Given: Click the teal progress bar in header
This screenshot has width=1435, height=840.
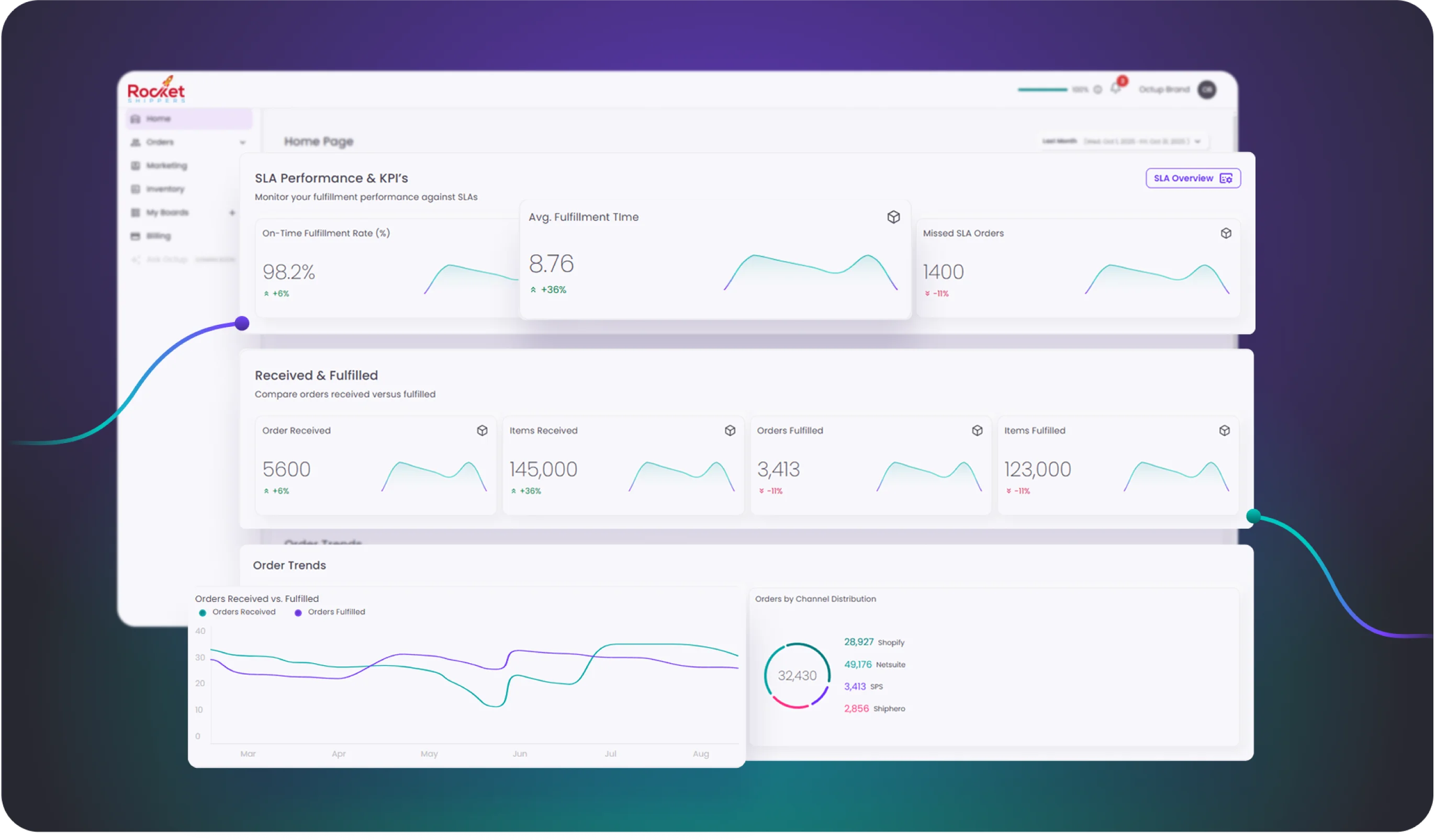Looking at the screenshot, I should [x=1042, y=89].
